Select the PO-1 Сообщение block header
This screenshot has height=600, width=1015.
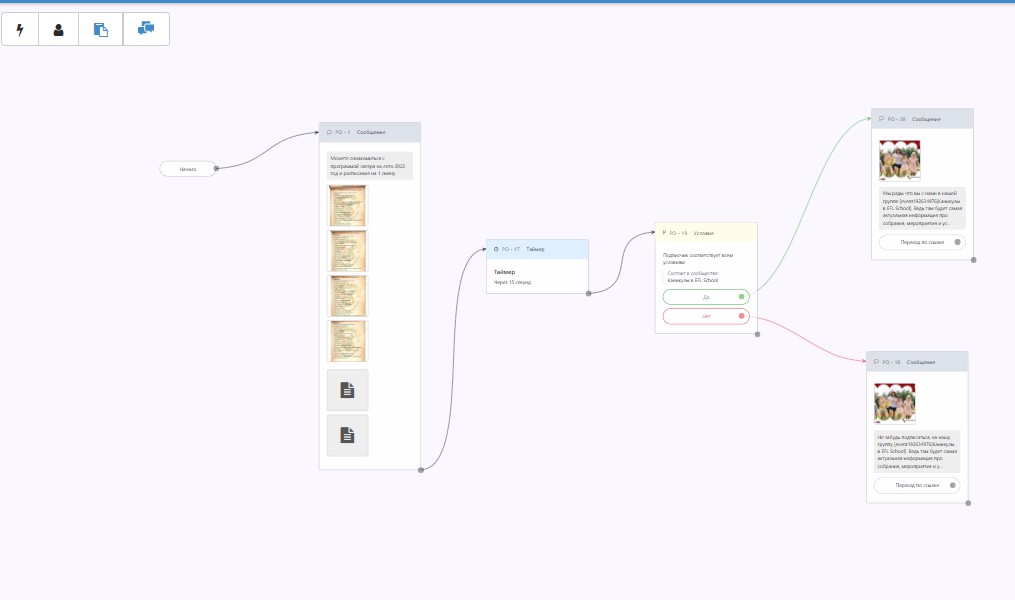[370, 132]
